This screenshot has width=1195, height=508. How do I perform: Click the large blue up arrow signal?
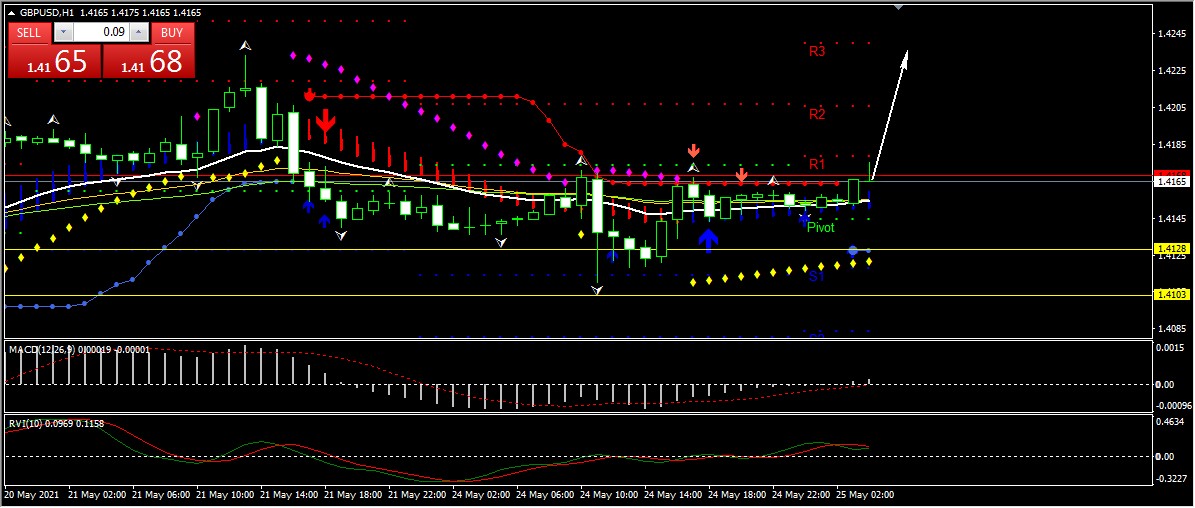708,239
